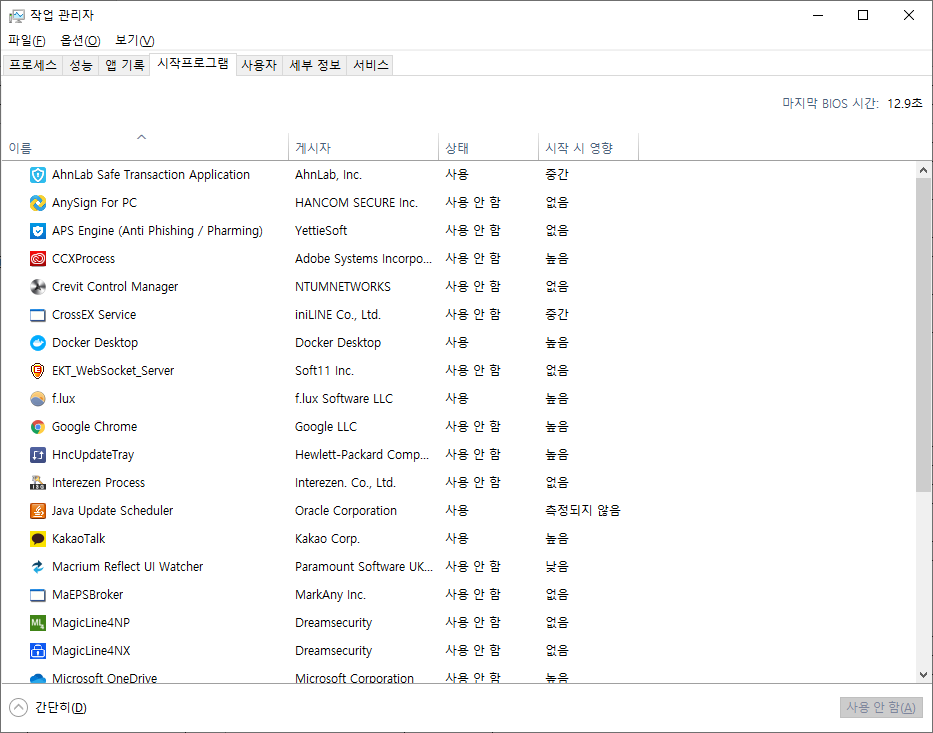Click the Java Update Scheduler icon
The height and width of the screenshot is (733, 933).
37,510
